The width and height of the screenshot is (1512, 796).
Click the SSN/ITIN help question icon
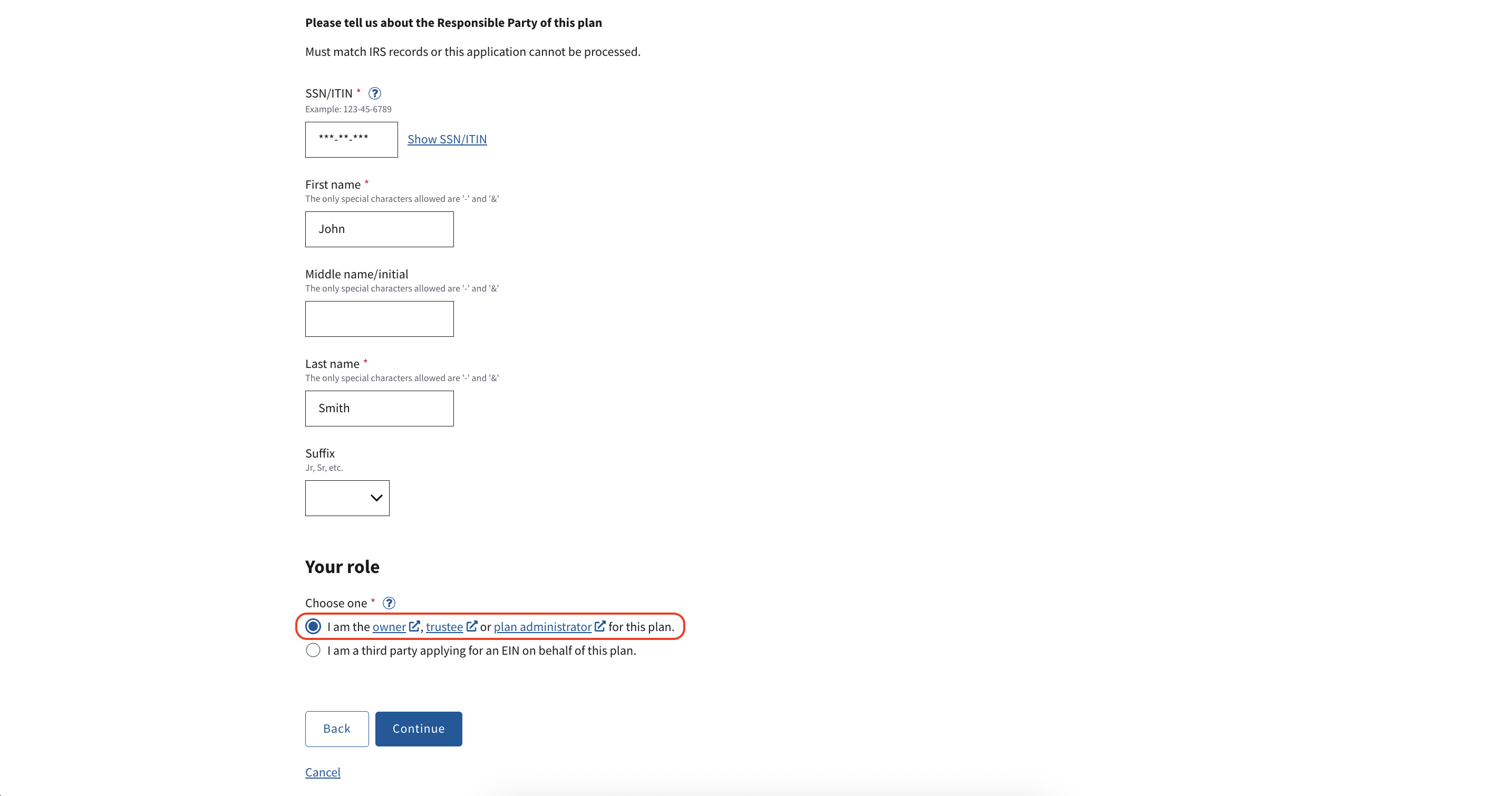374,93
